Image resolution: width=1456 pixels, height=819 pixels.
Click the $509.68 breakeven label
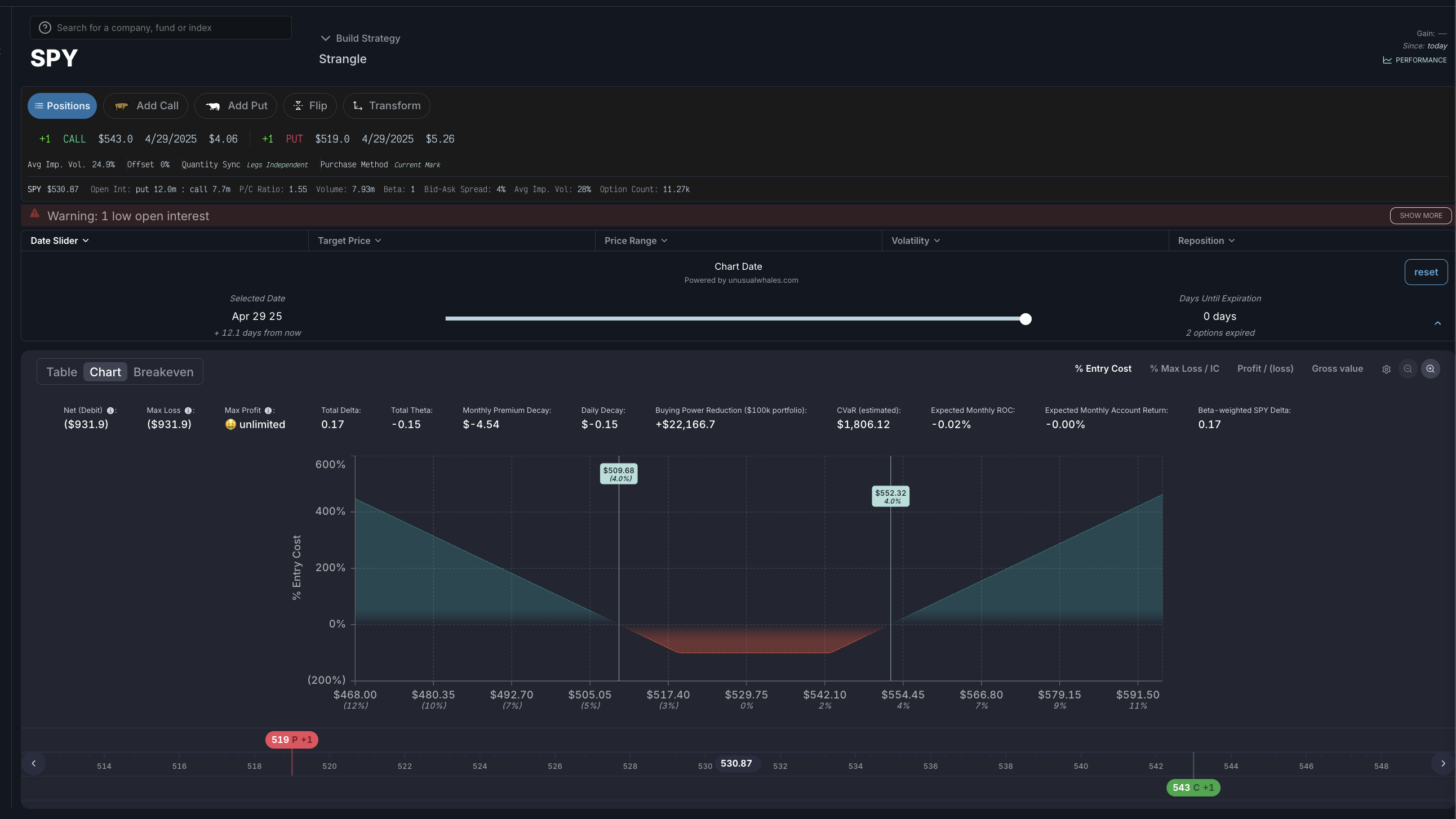pyautogui.click(x=618, y=474)
